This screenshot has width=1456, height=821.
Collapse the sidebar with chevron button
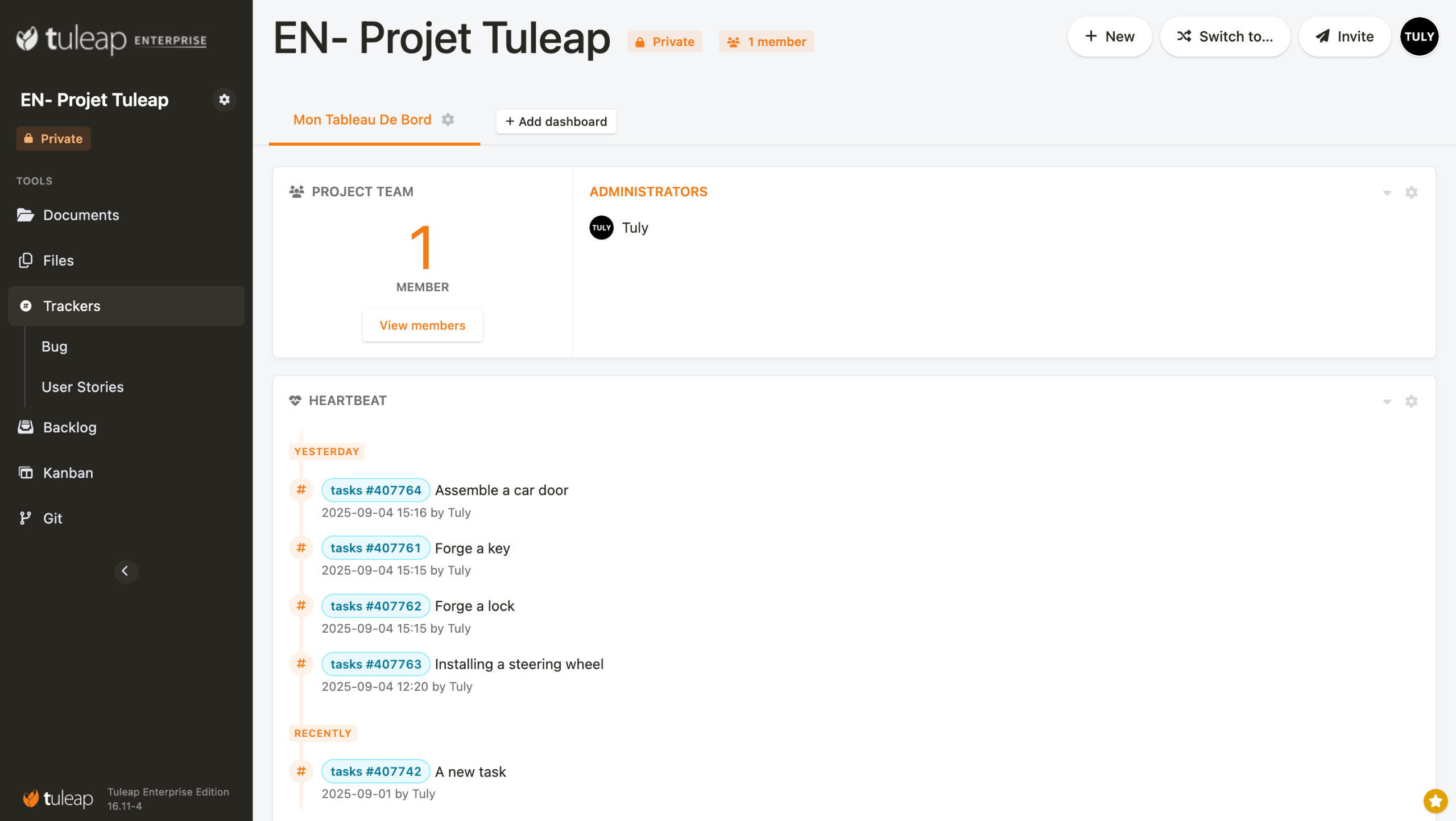coord(125,571)
